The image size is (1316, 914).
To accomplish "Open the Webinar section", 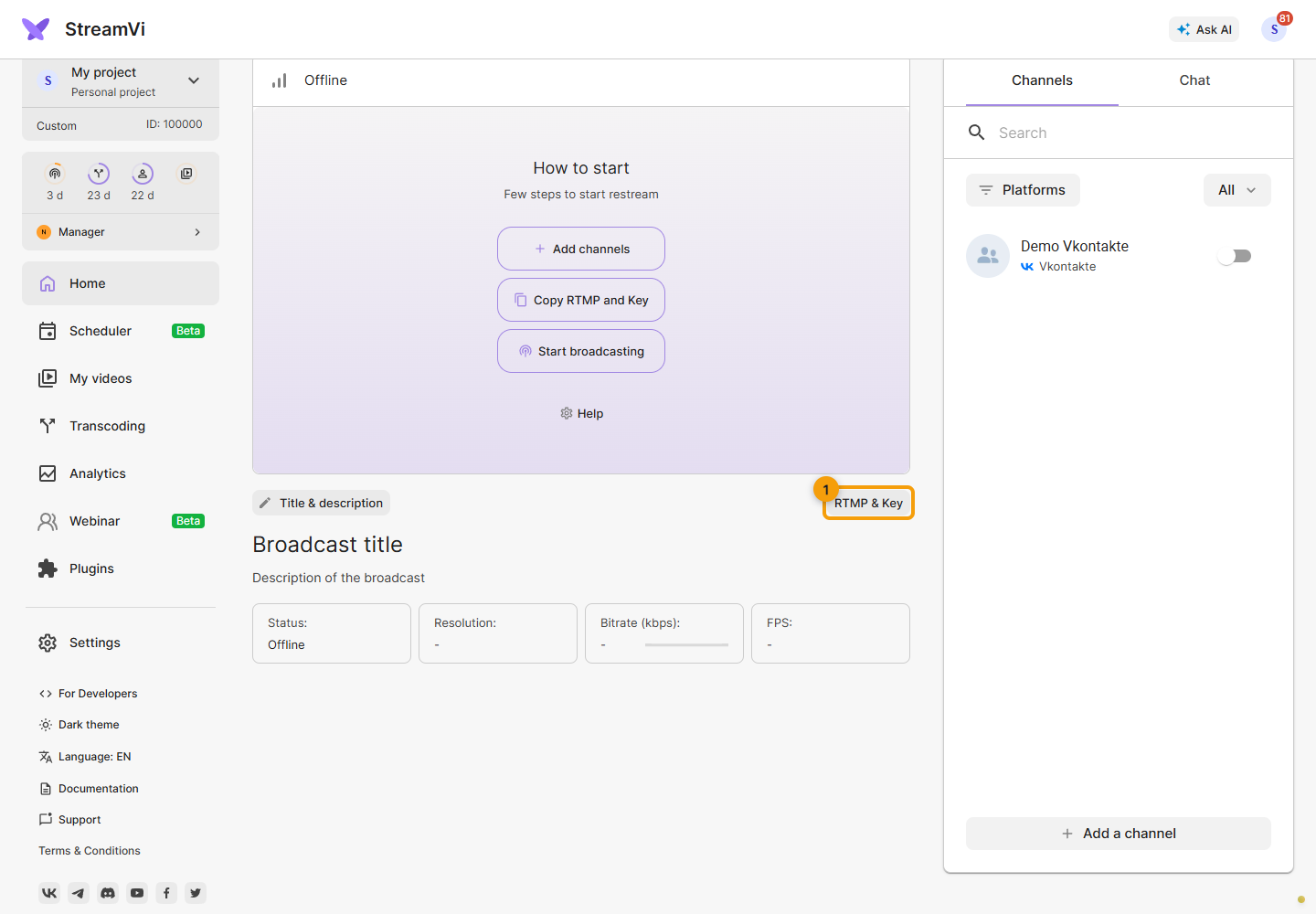I will [121, 521].
